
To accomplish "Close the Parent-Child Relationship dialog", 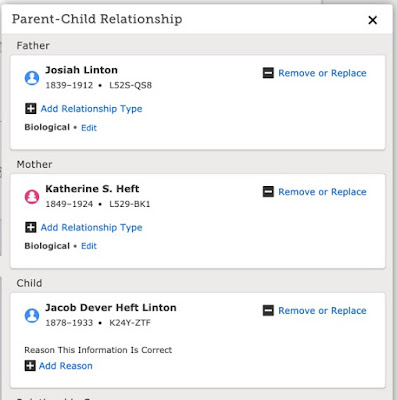I will coord(372,20).
